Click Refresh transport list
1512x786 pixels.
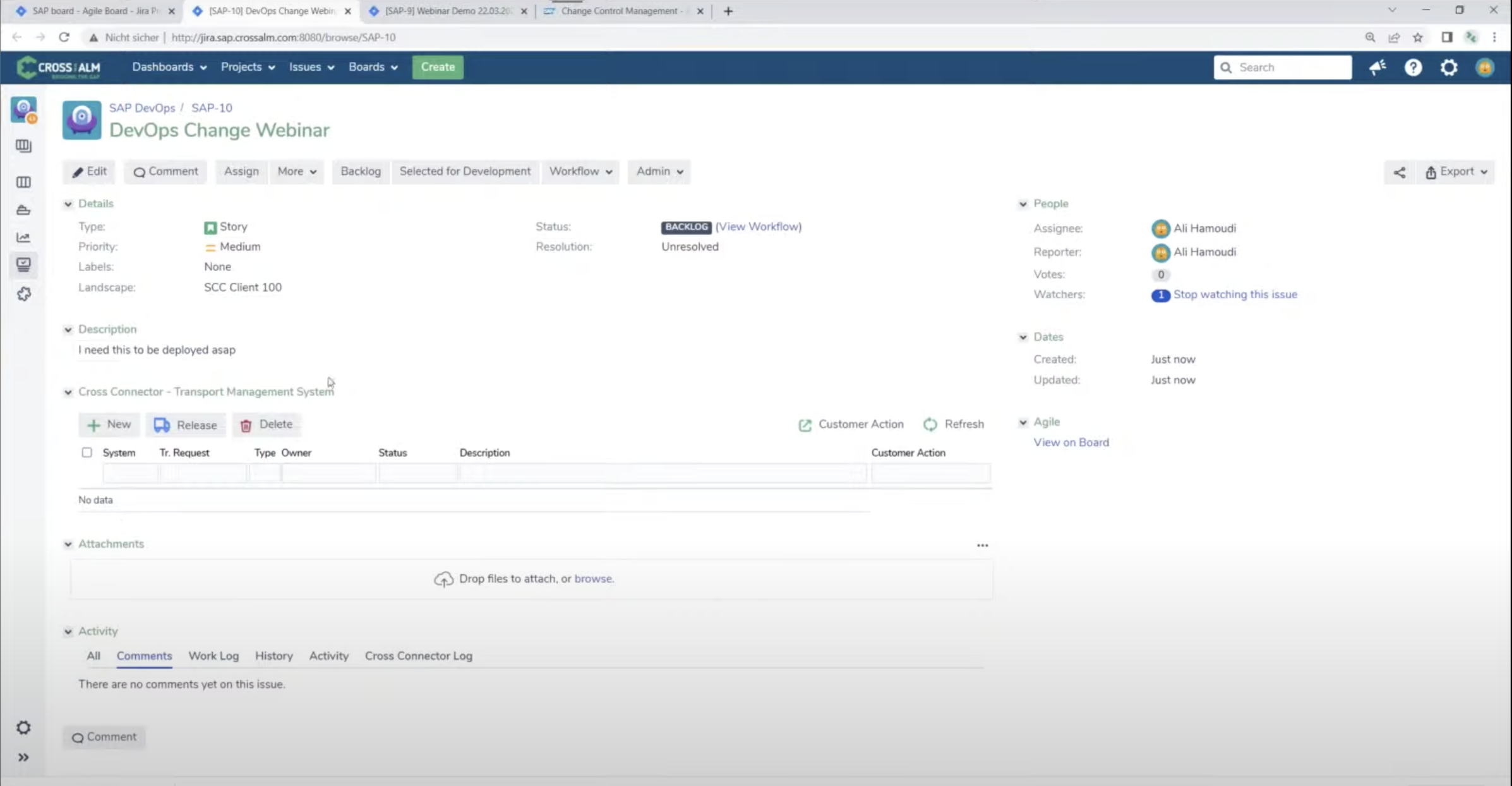pos(953,425)
